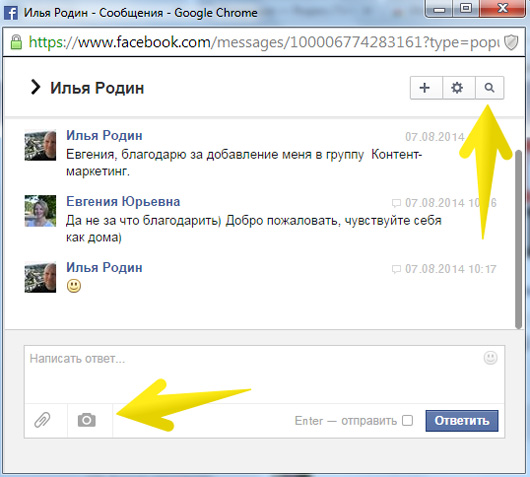Click the Илья Родин conversation title
Image resolution: width=530 pixels, height=477 pixels.
coord(97,88)
